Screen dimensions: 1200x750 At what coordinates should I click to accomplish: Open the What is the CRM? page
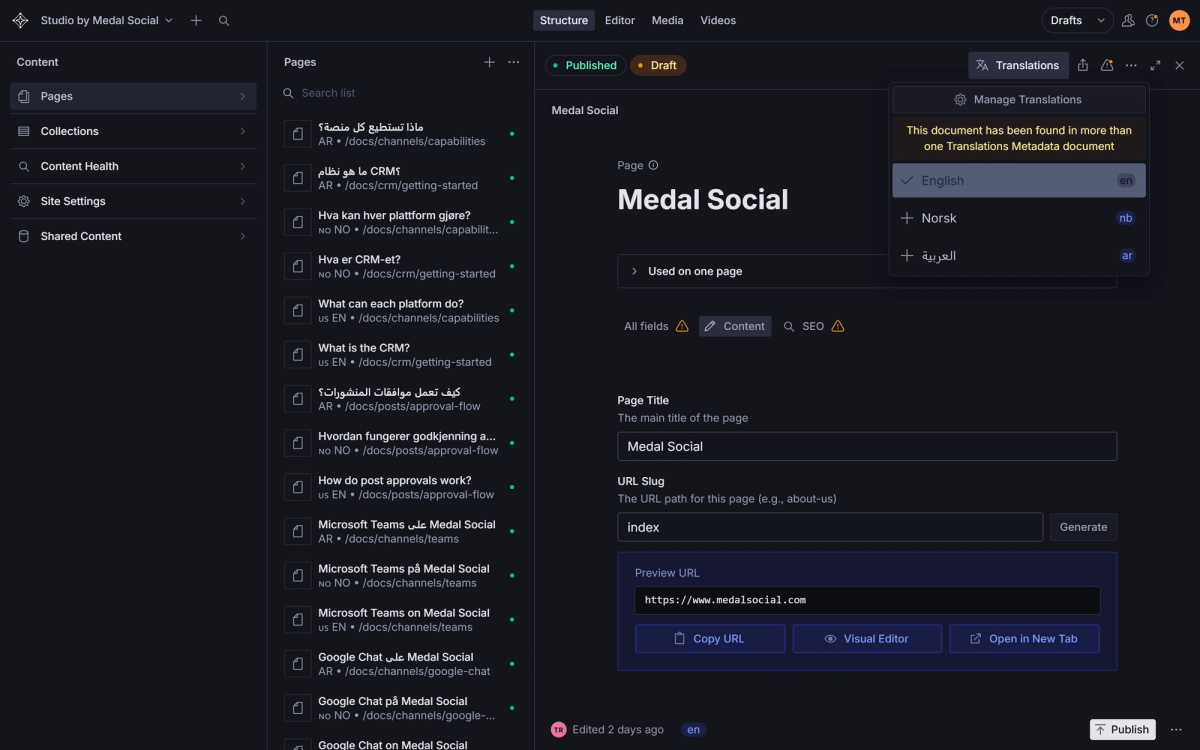[401, 355]
